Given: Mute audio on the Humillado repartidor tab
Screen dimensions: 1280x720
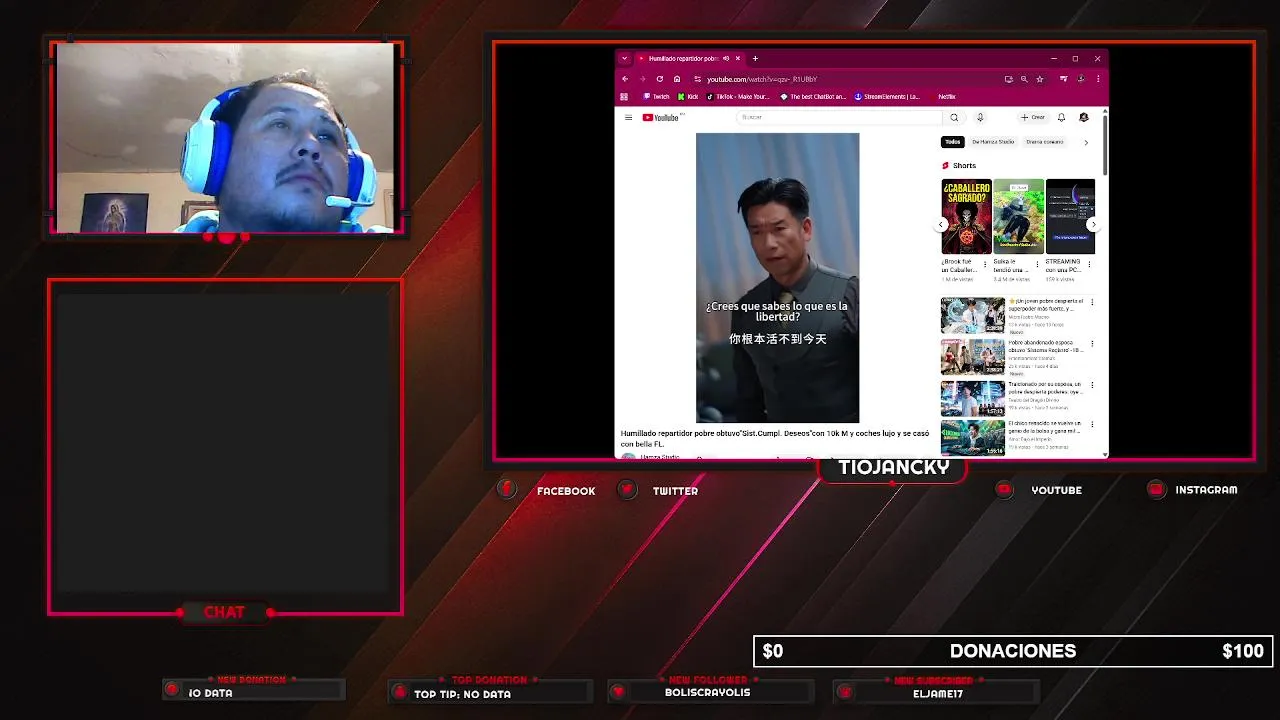Looking at the screenshot, I should point(726,58).
